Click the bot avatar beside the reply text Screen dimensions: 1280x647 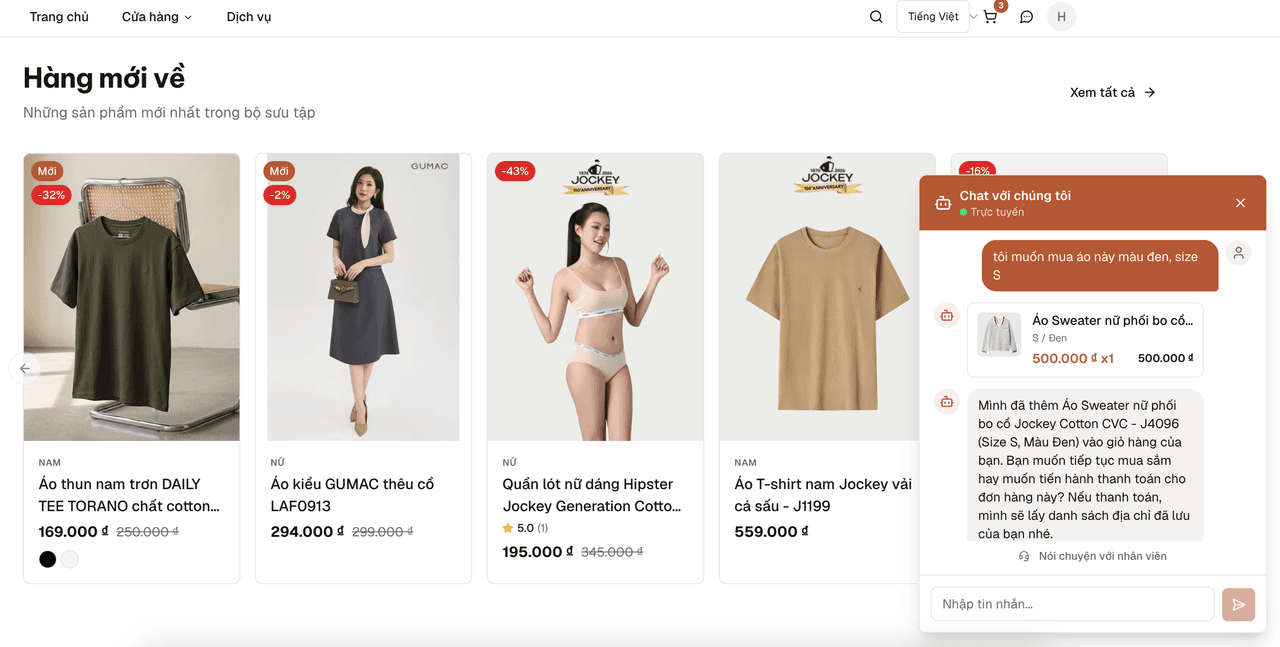click(946, 401)
